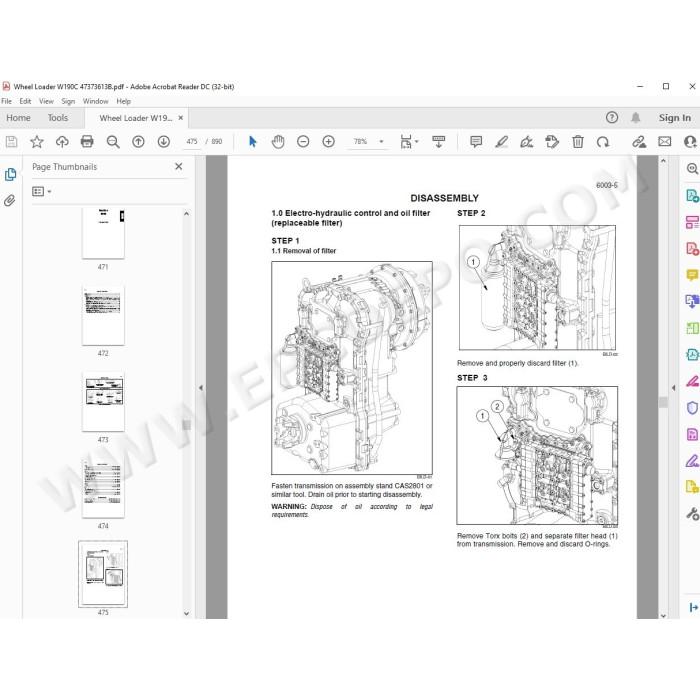Screen dimensions: 700x700
Task: Activate the Hand pan tool
Action: click(x=278, y=142)
